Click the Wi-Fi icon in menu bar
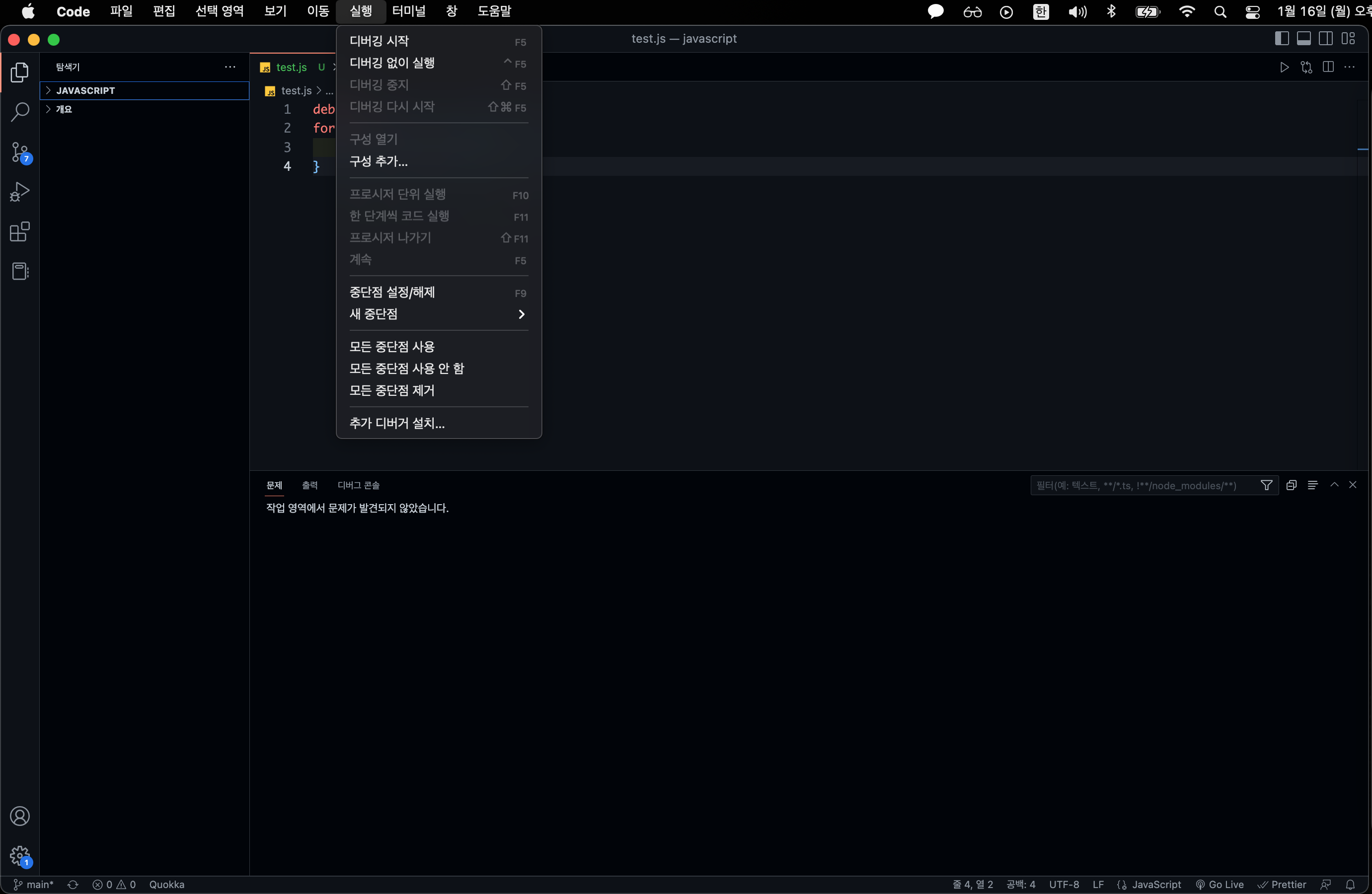The image size is (1372, 894). [x=1186, y=11]
